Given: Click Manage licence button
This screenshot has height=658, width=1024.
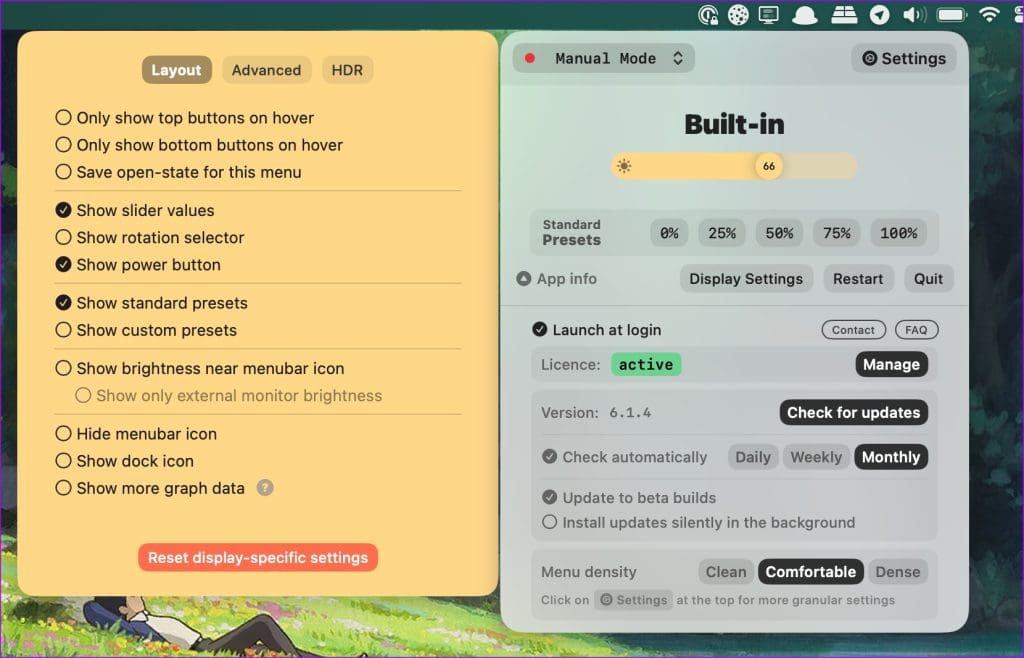Looking at the screenshot, I should [x=891, y=364].
